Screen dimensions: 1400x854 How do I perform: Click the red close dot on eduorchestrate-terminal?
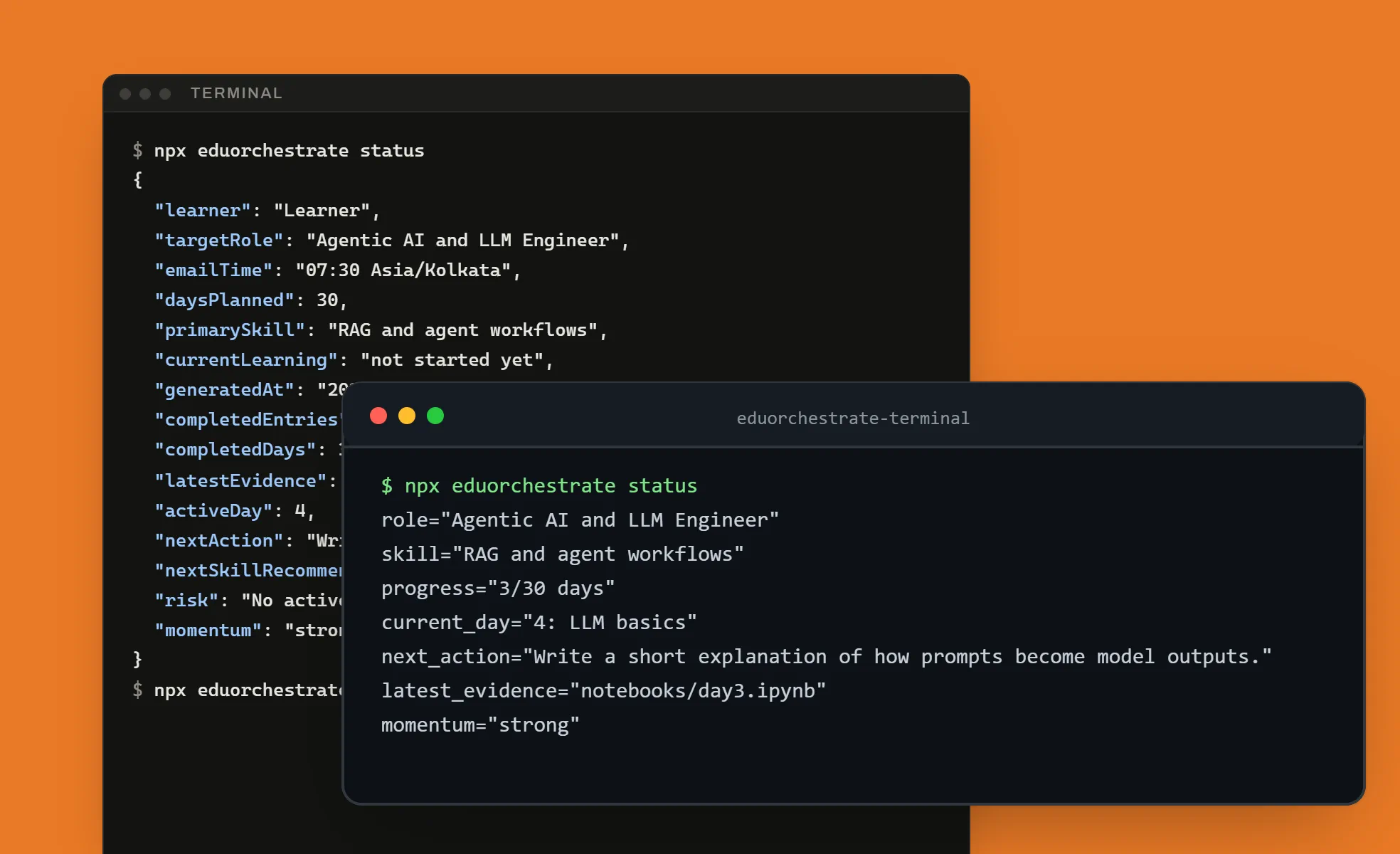[378, 416]
